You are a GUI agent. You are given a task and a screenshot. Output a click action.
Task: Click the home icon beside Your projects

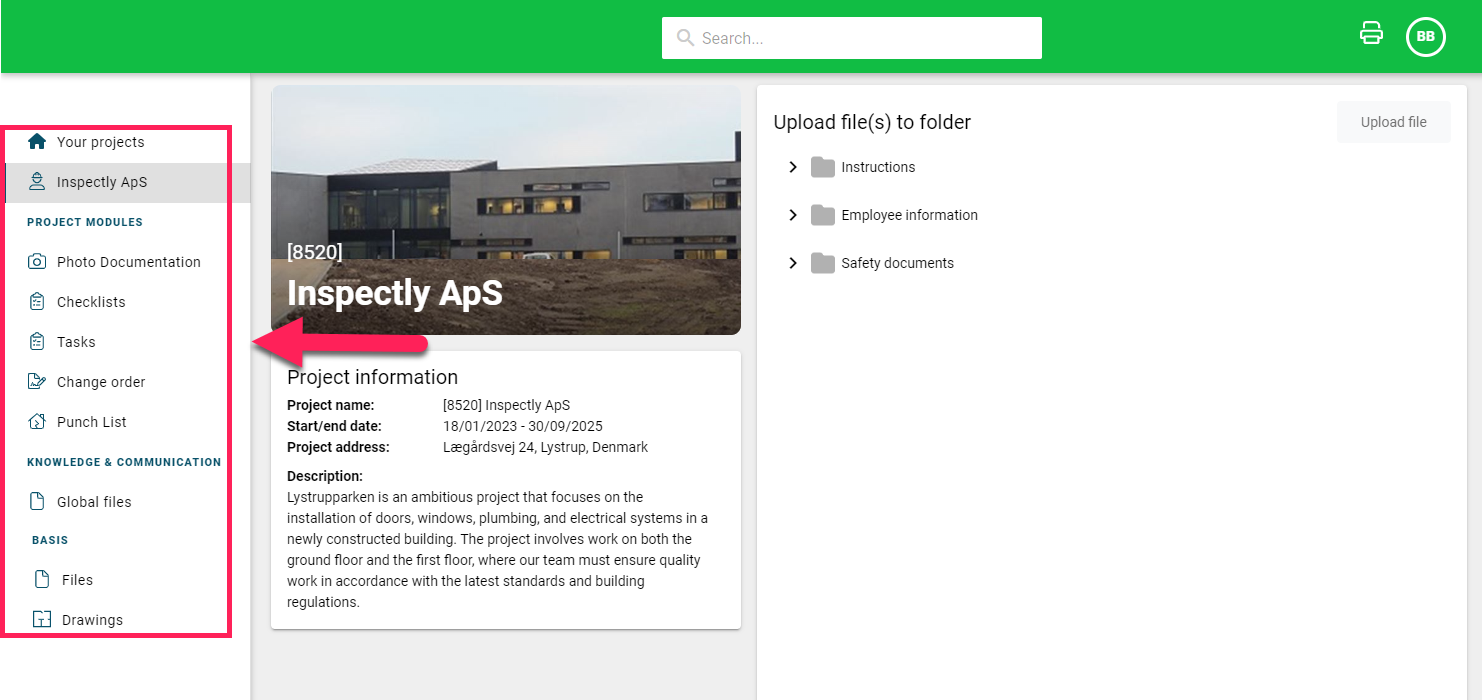(x=37, y=141)
